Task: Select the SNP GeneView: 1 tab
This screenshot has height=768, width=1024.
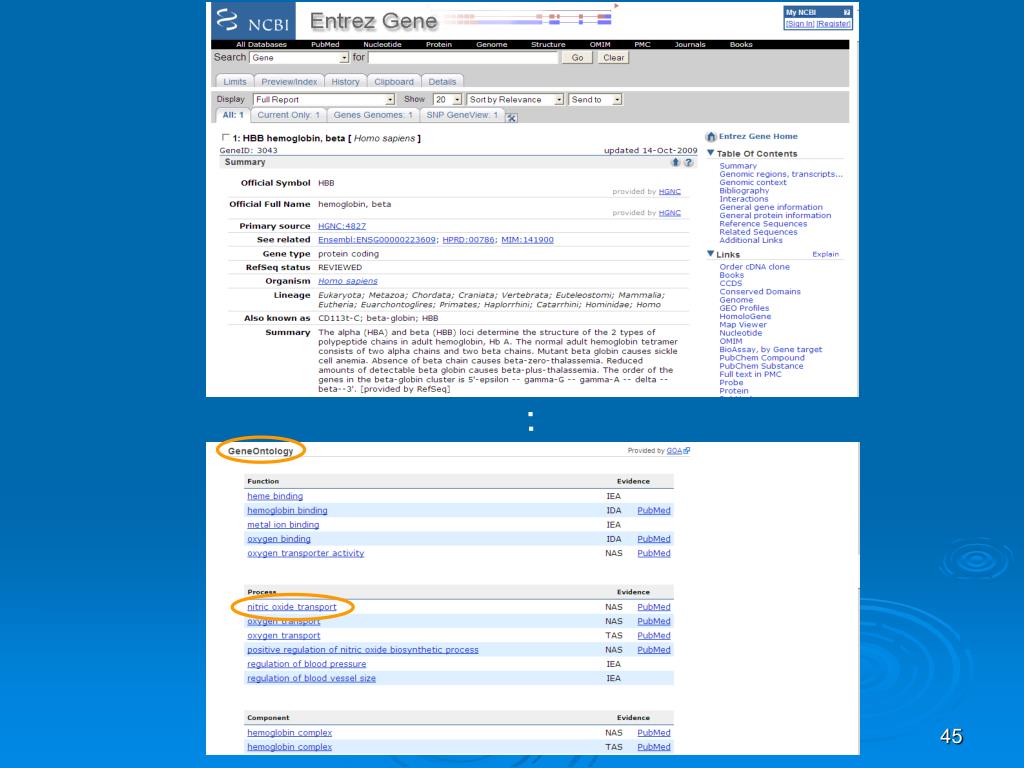Action: [462, 115]
